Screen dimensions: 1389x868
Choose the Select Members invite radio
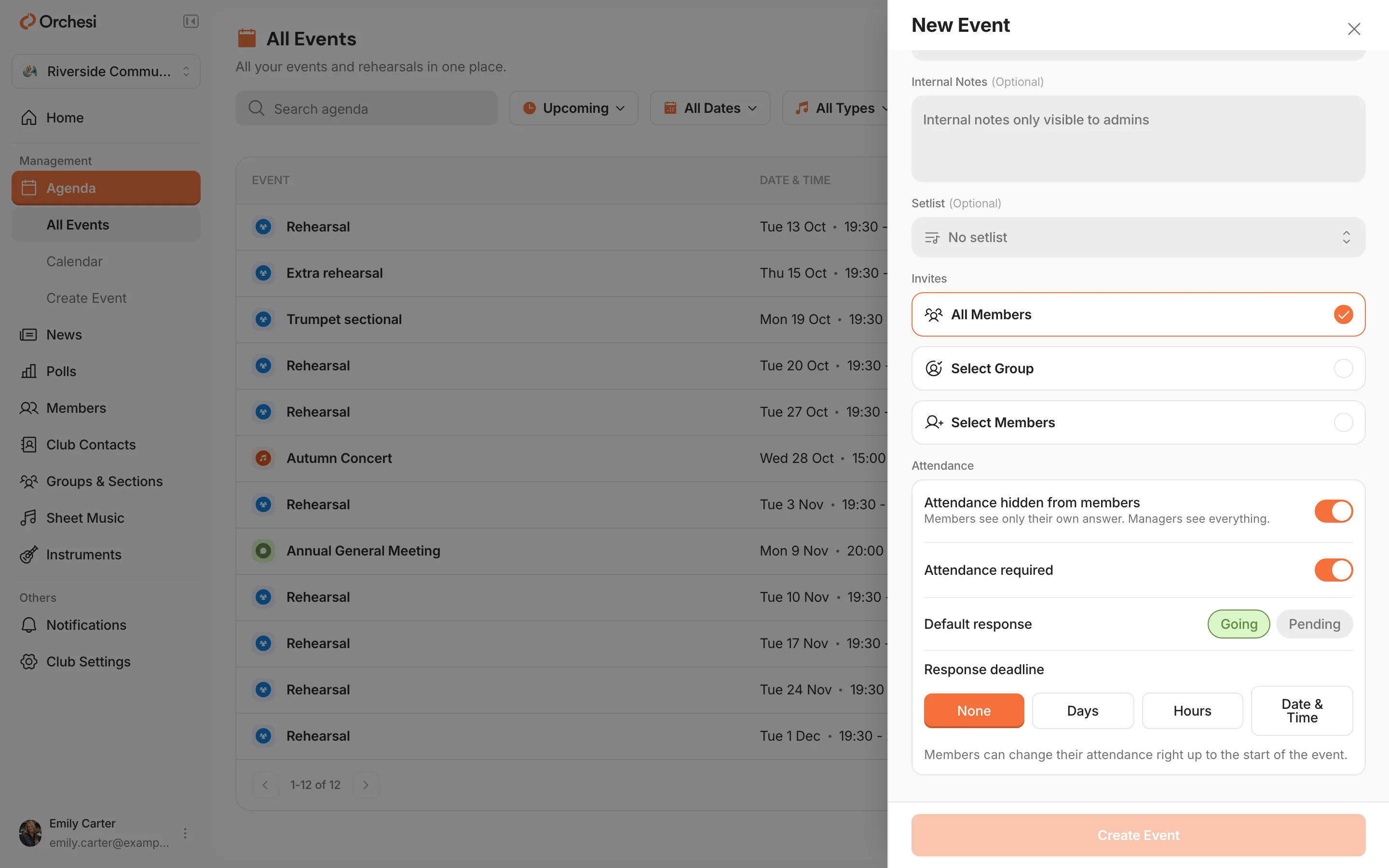point(1343,422)
